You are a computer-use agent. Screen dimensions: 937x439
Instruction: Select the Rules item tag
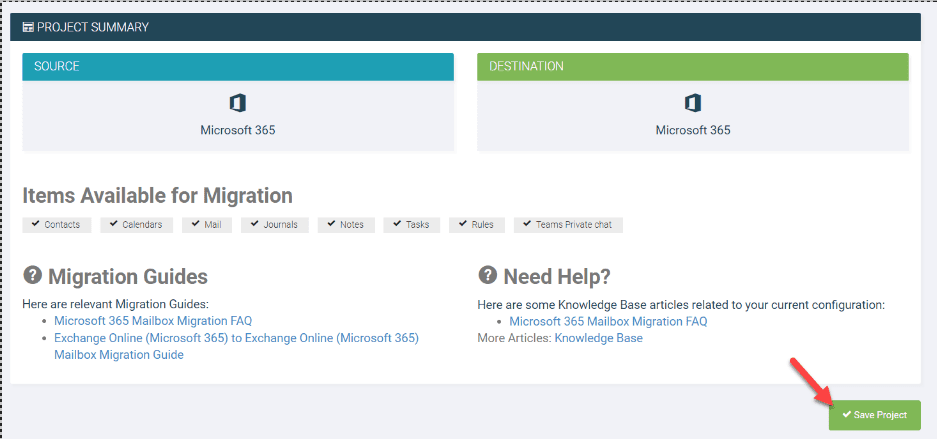tap(476, 225)
